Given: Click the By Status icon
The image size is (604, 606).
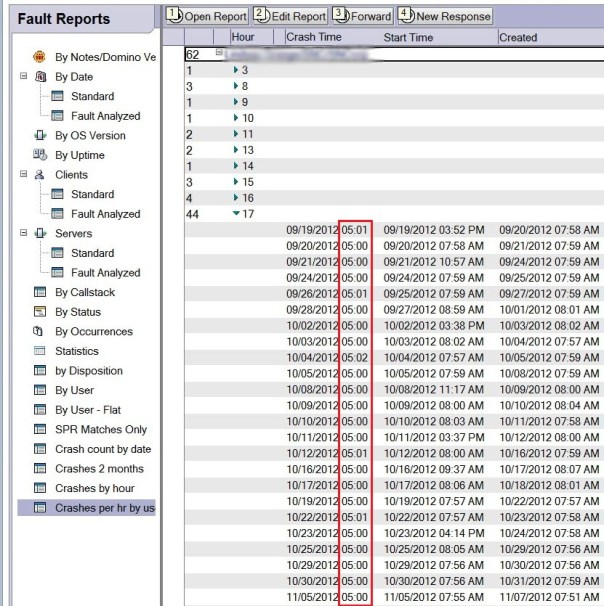Looking at the screenshot, I should coord(40,312).
